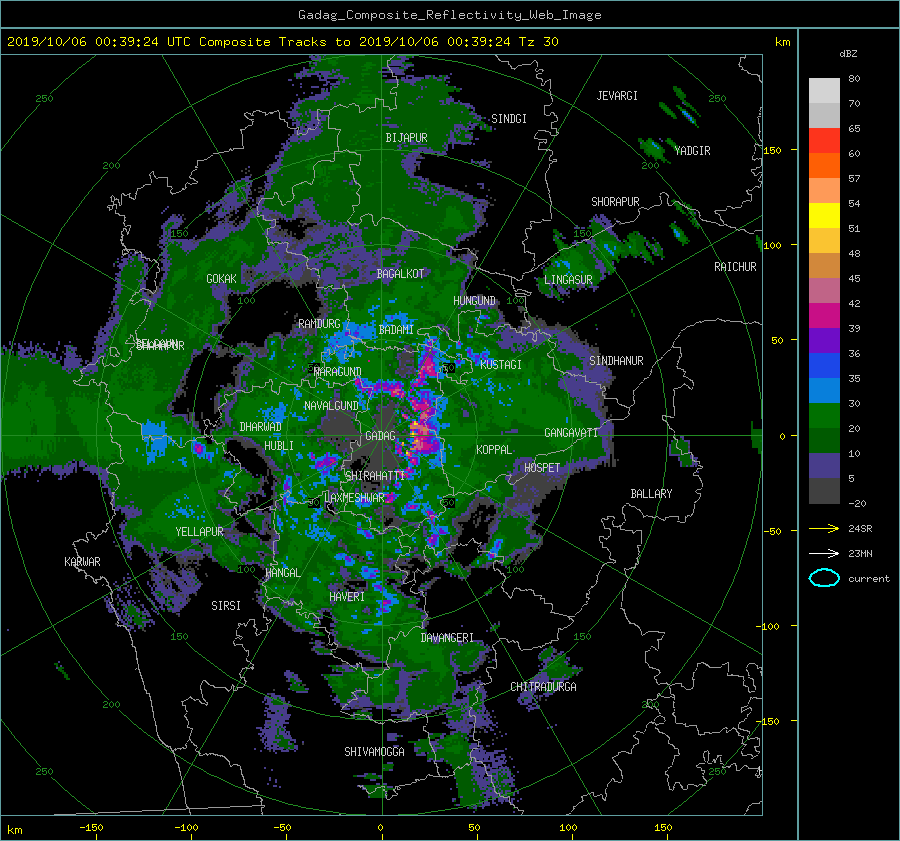Viewport: 900px width, 841px height.
Task: Click the SHIVAMOGGA city label
Action: (x=374, y=751)
